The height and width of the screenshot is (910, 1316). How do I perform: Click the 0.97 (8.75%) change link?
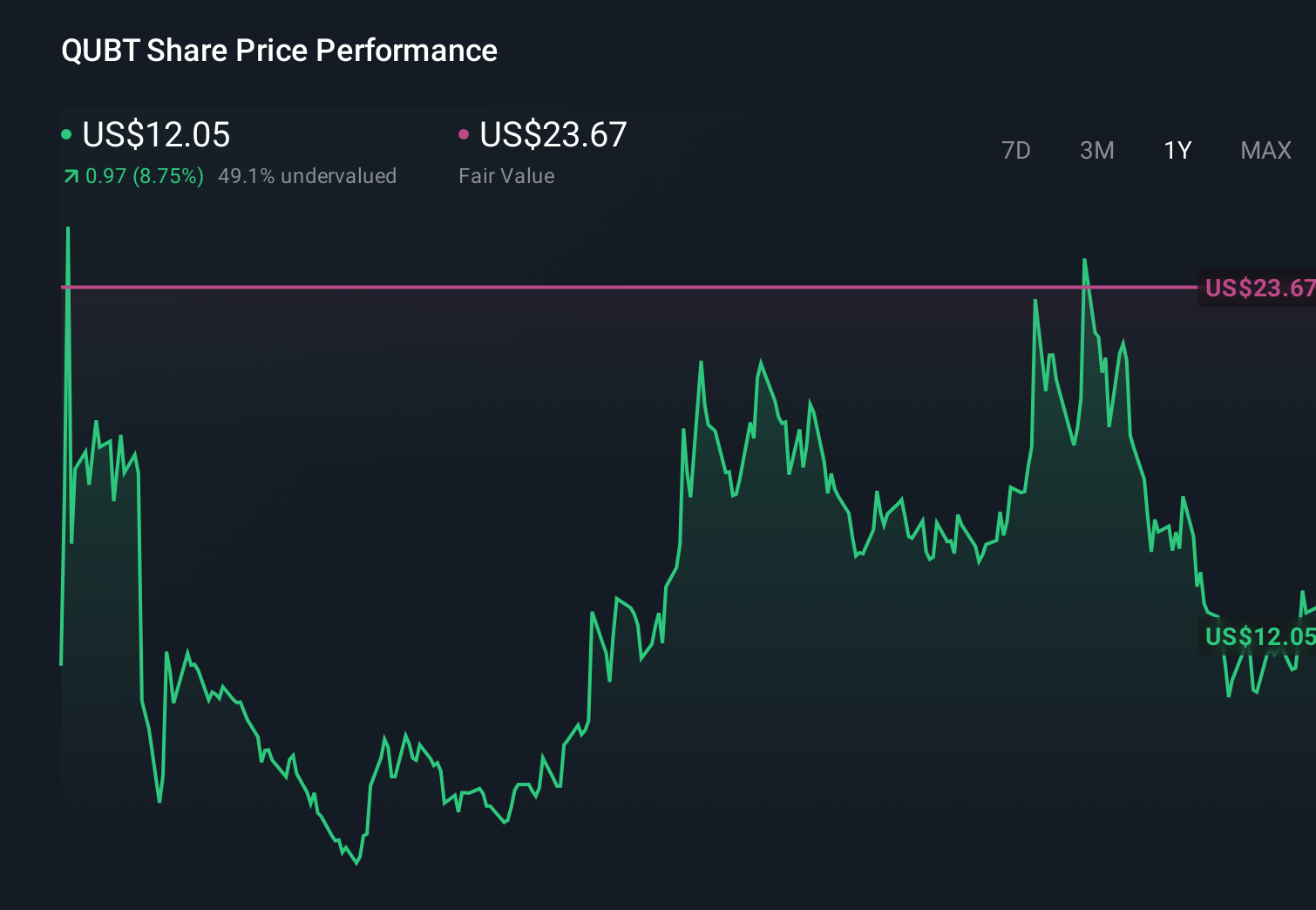coord(144,175)
